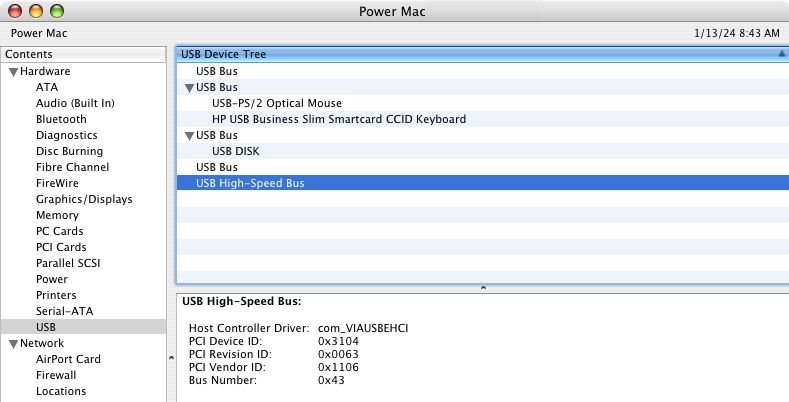Open AirPort Card under Network
The height and width of the screenshot is (402, 789).
point(68,359)
